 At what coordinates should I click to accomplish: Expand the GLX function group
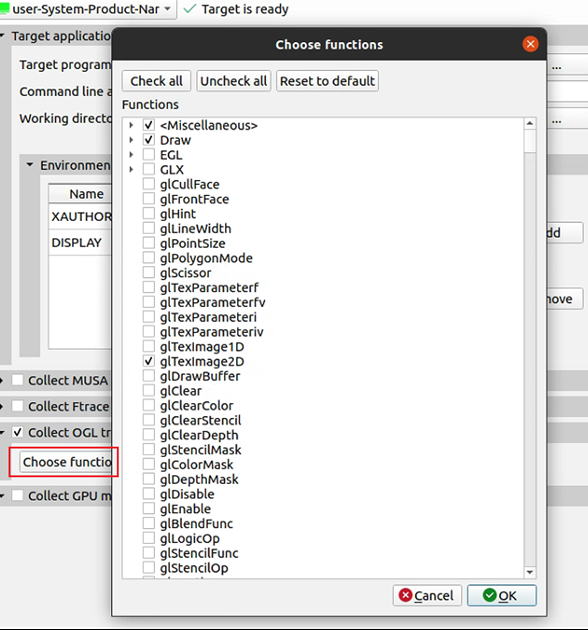click(x=131, y=170)
